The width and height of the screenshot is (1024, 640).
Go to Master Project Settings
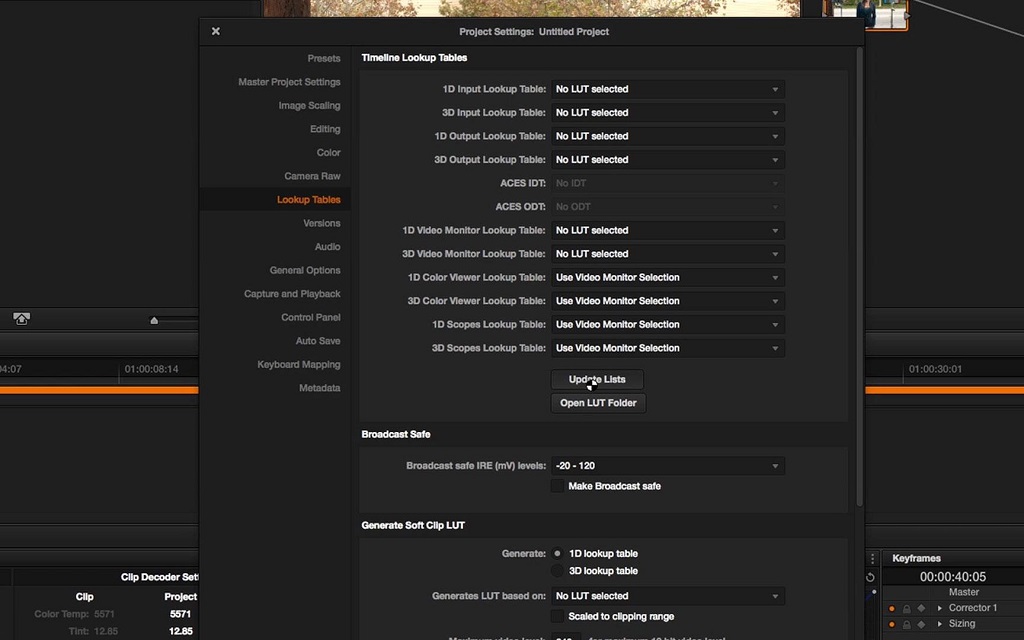(289, 82)
